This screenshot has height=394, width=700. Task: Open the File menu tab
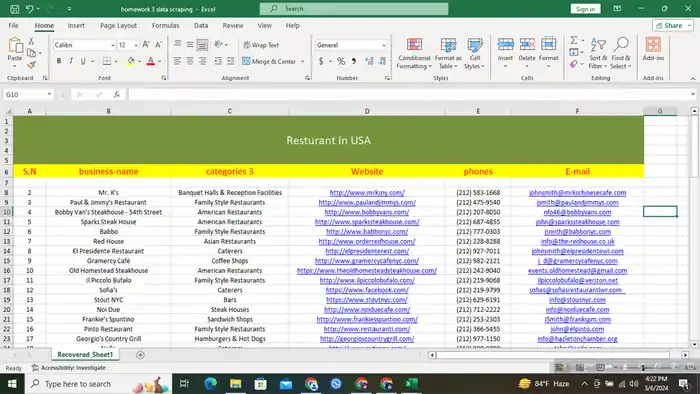click(13, 25)
